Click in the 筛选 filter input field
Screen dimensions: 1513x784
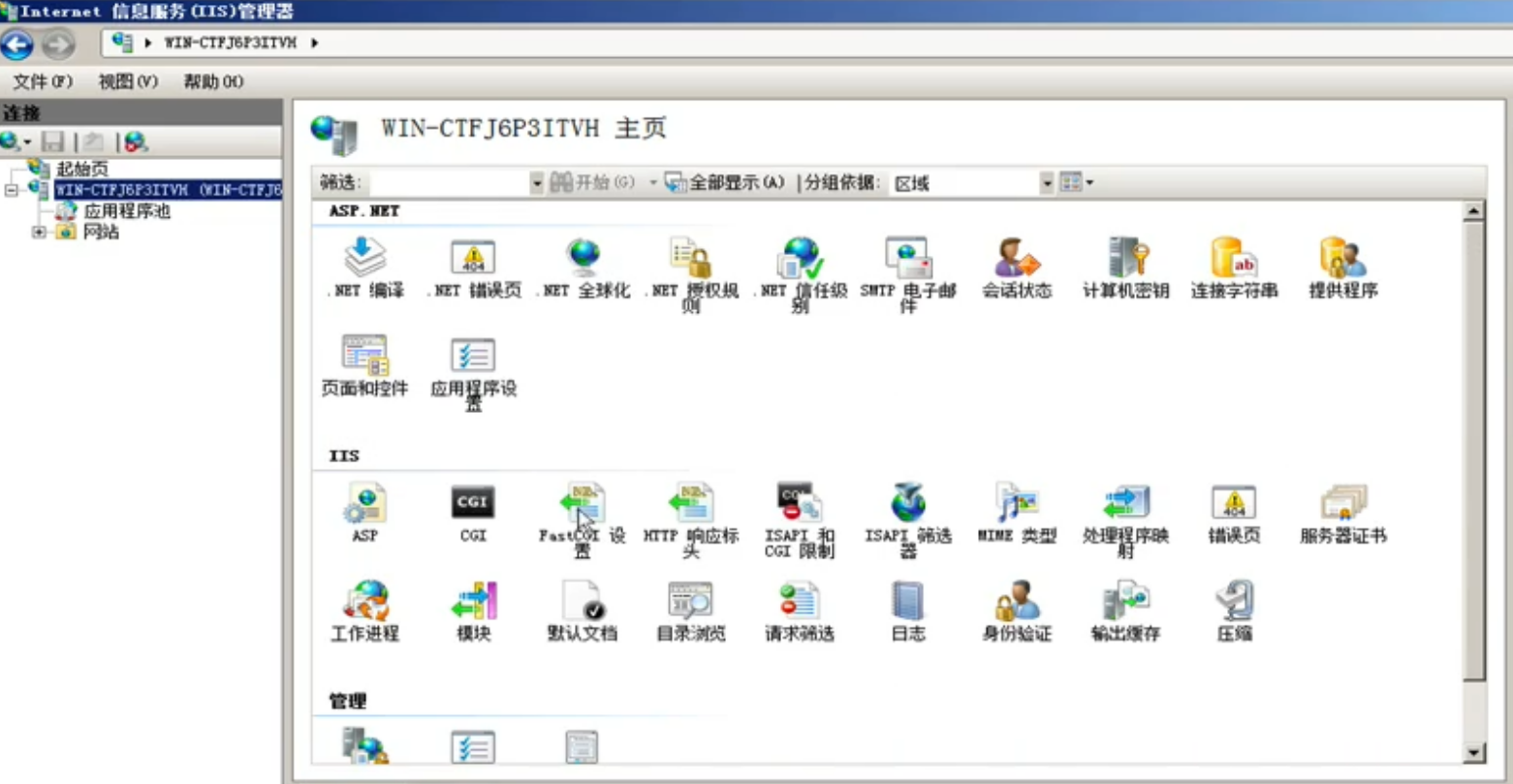point(450,182)
